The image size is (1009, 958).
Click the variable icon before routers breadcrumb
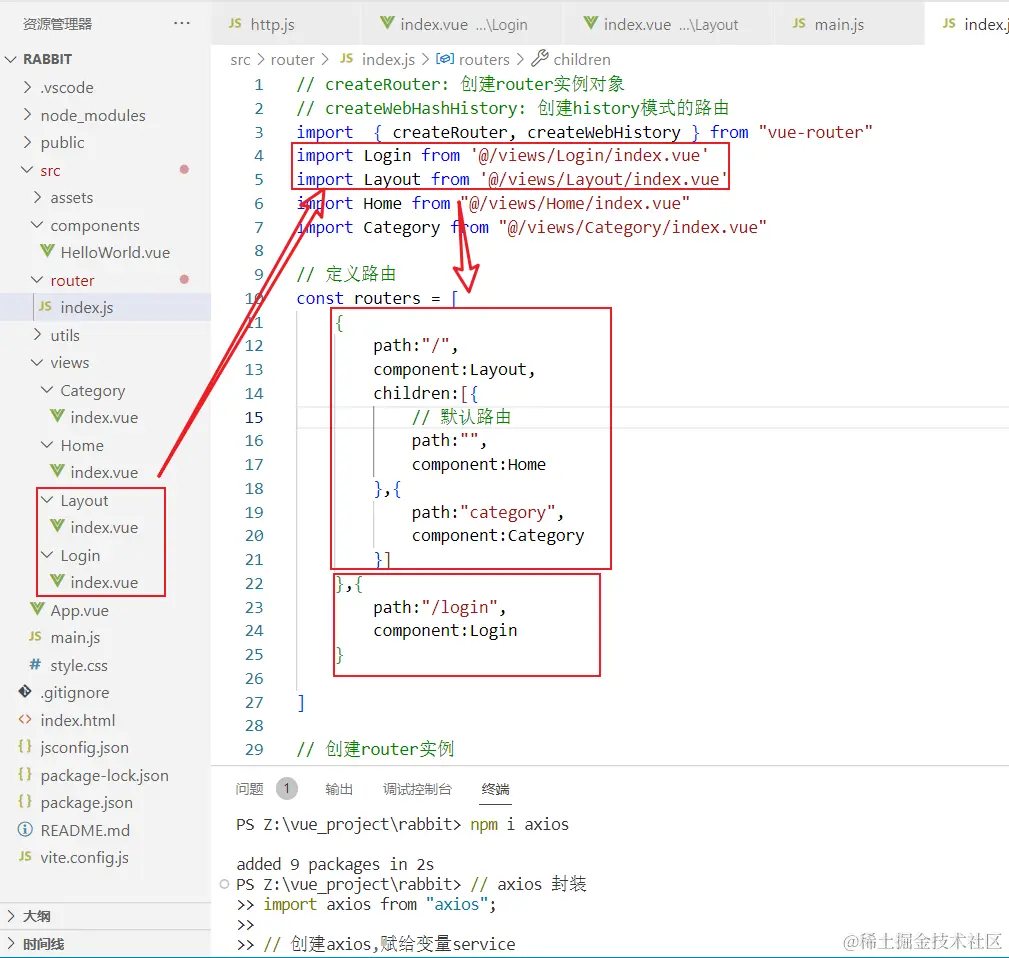[445, 59]
